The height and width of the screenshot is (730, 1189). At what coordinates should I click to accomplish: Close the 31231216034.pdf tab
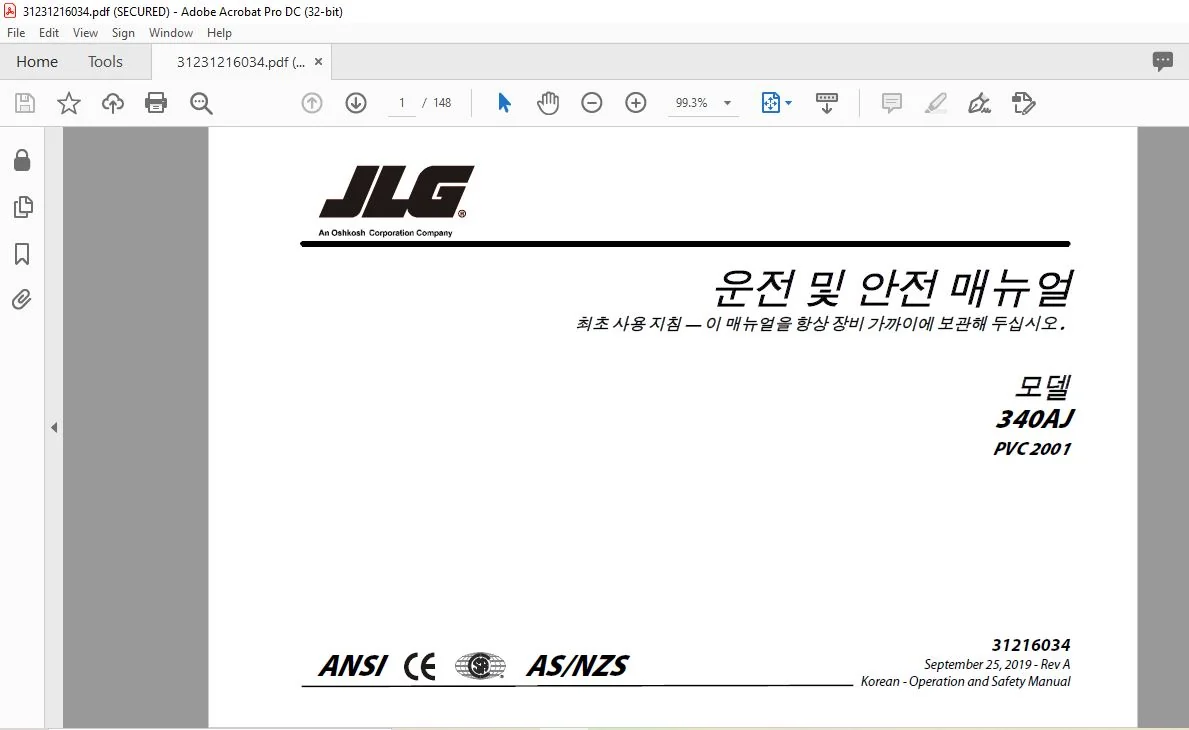coord(318,62)
